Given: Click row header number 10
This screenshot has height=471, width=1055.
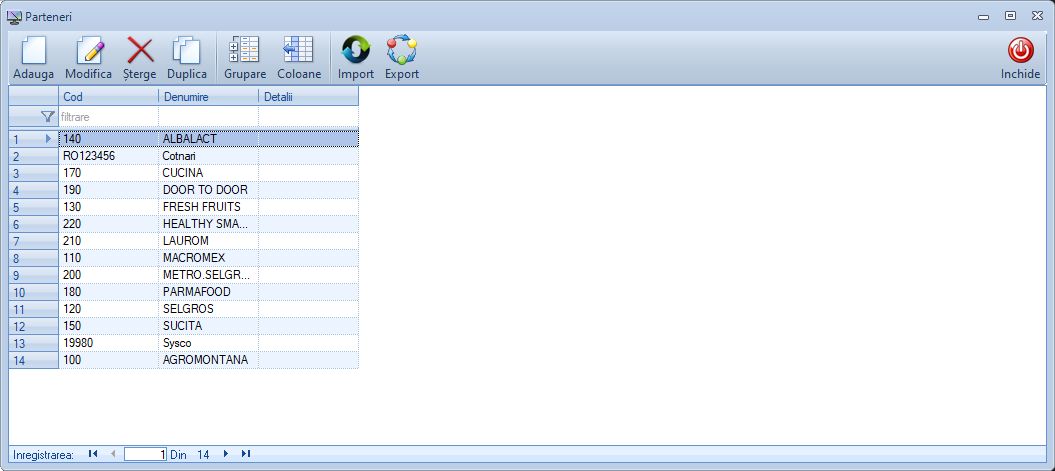Looking at the screenshot, I should pyautogui.click(x=34, y=292).
